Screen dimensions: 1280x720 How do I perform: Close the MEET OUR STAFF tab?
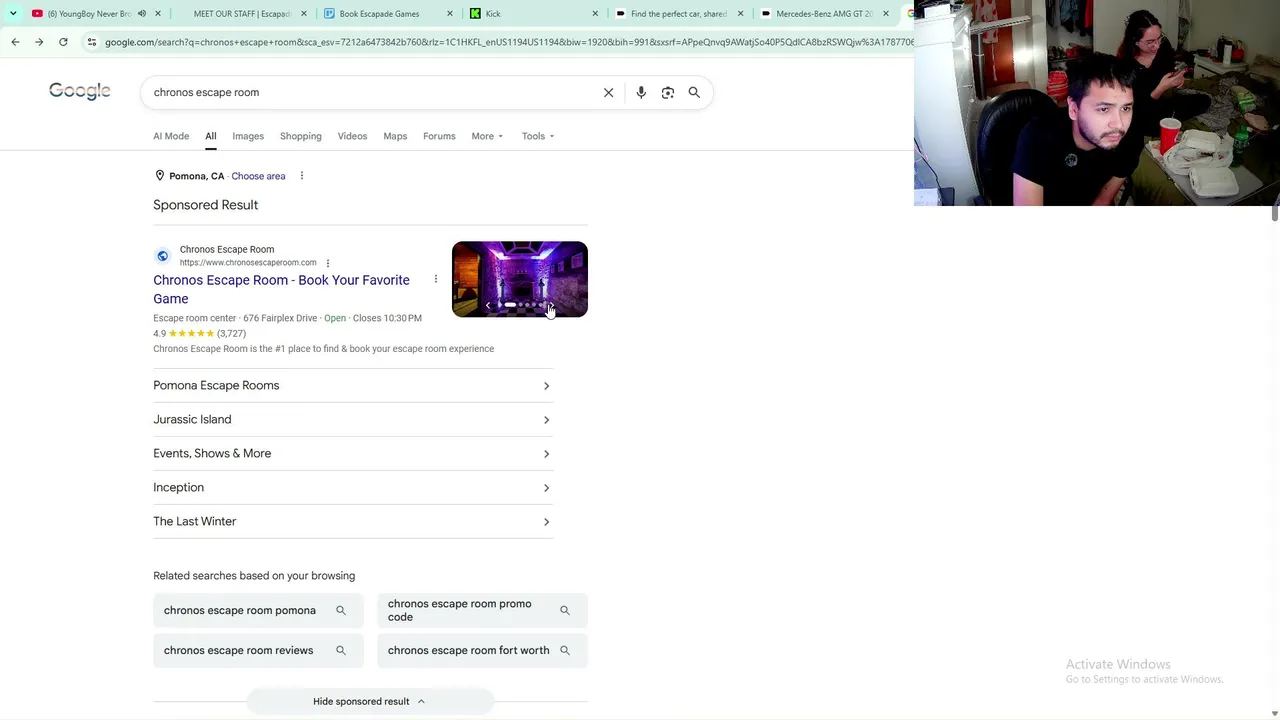[x=304, y=14]
